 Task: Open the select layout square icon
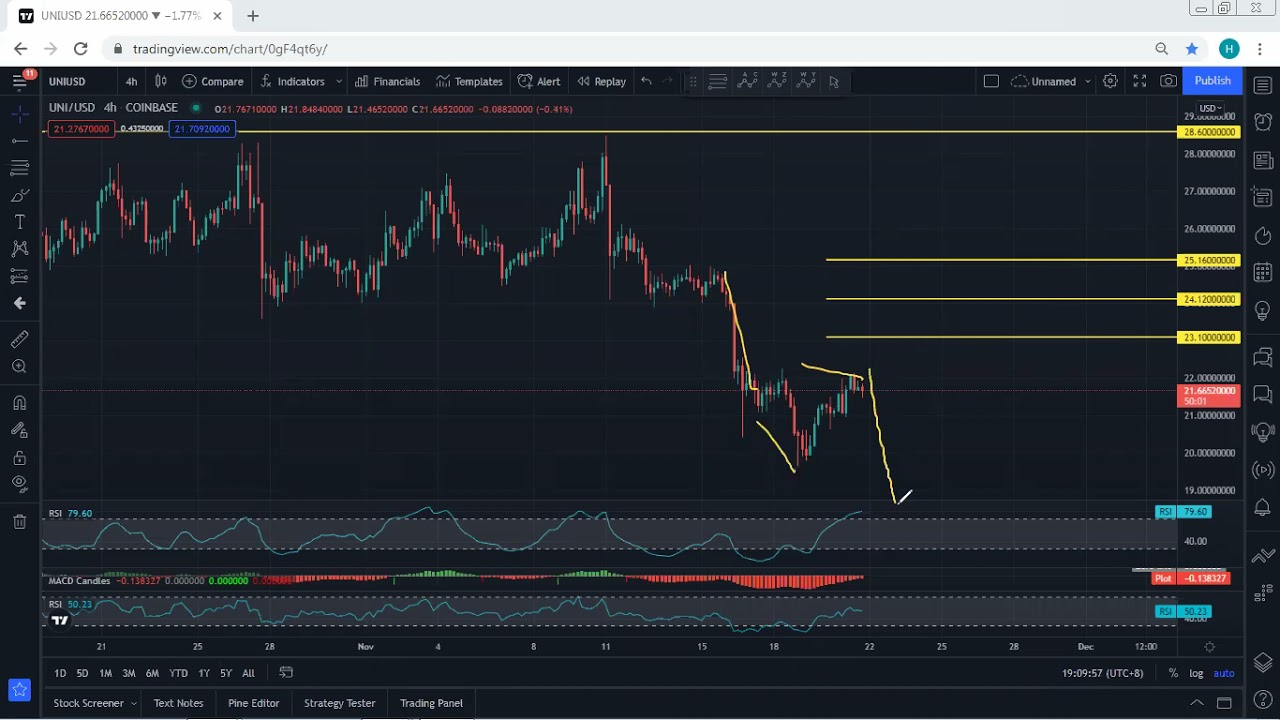pyautogui.click(x=991, y=81)
